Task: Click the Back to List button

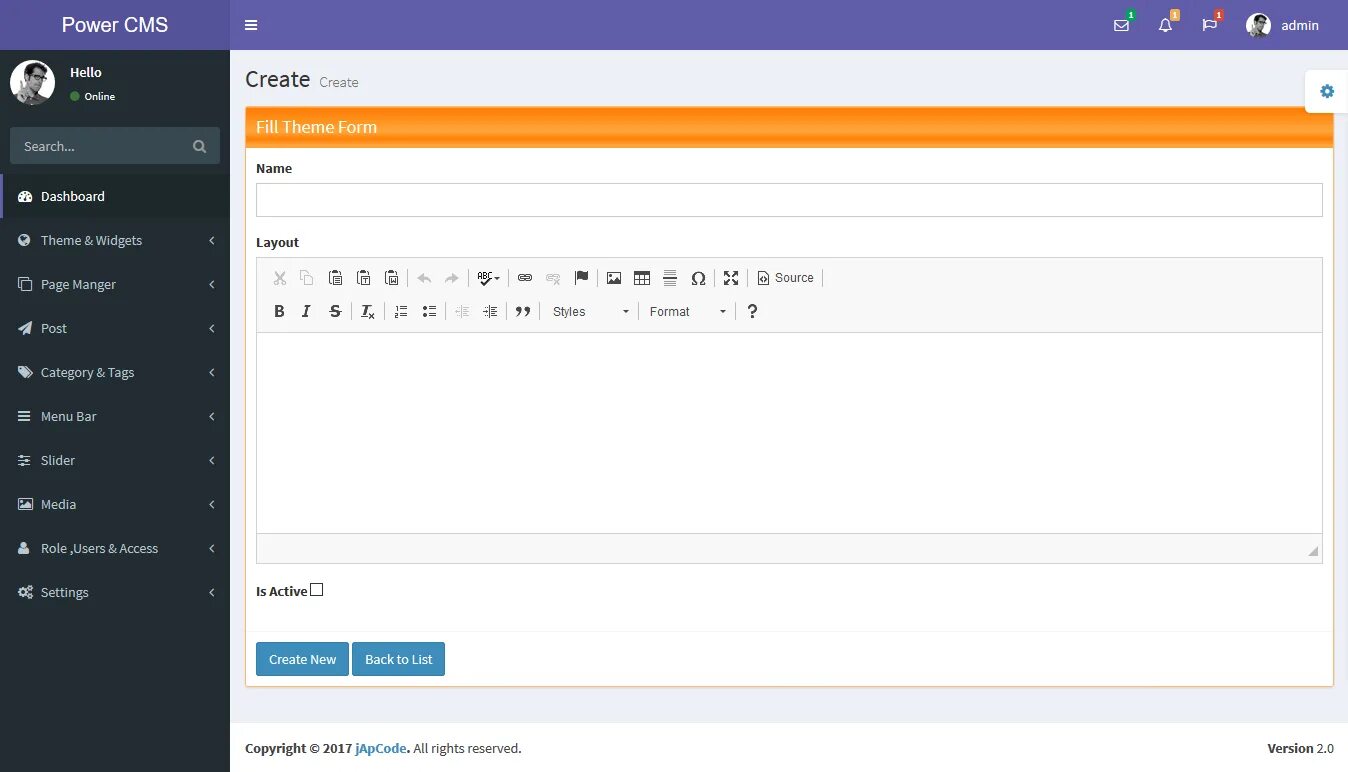Action: pyautogui.click(x=398, y=659)
